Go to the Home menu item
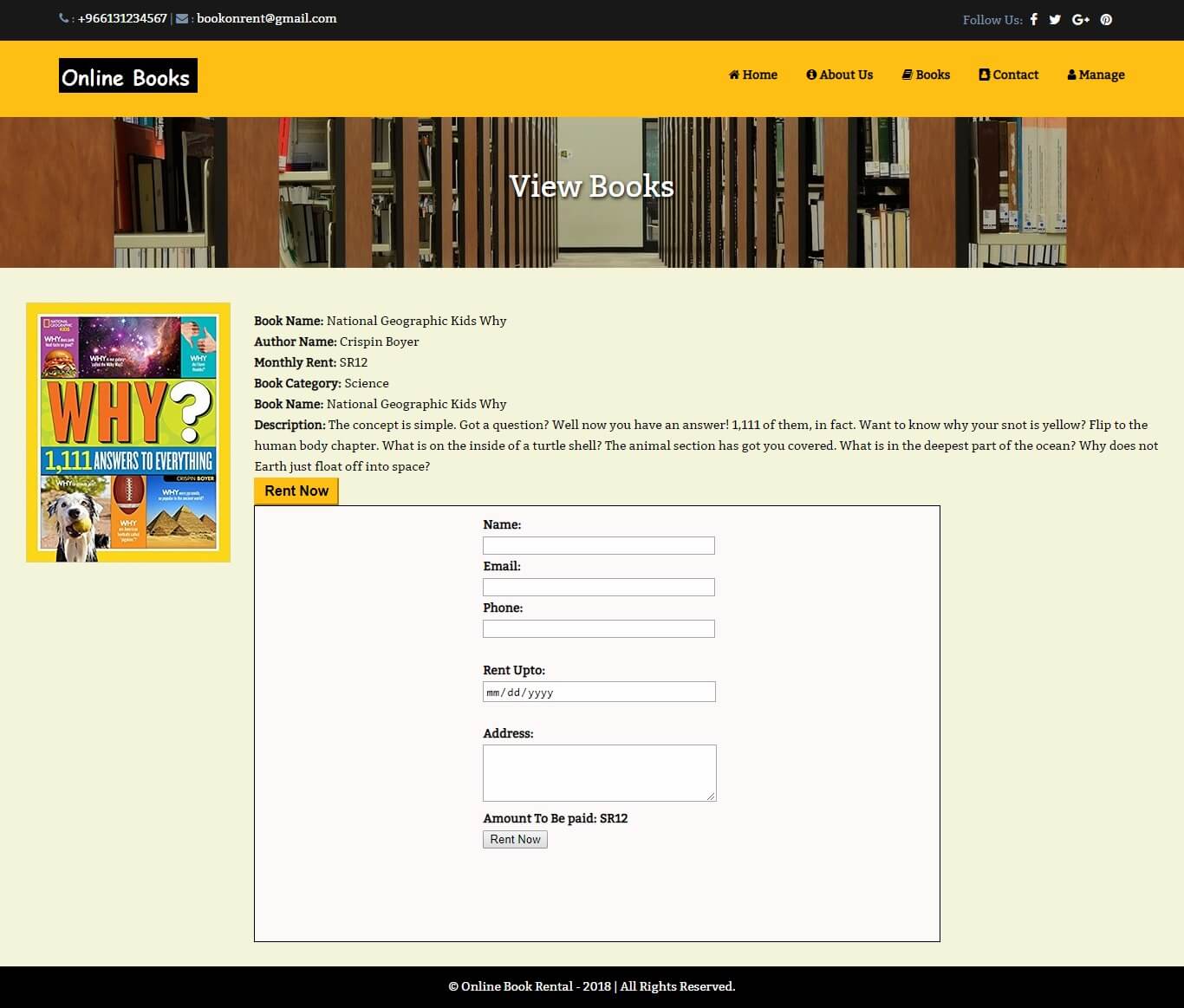 pyautogui.click(x=753, y=75)
